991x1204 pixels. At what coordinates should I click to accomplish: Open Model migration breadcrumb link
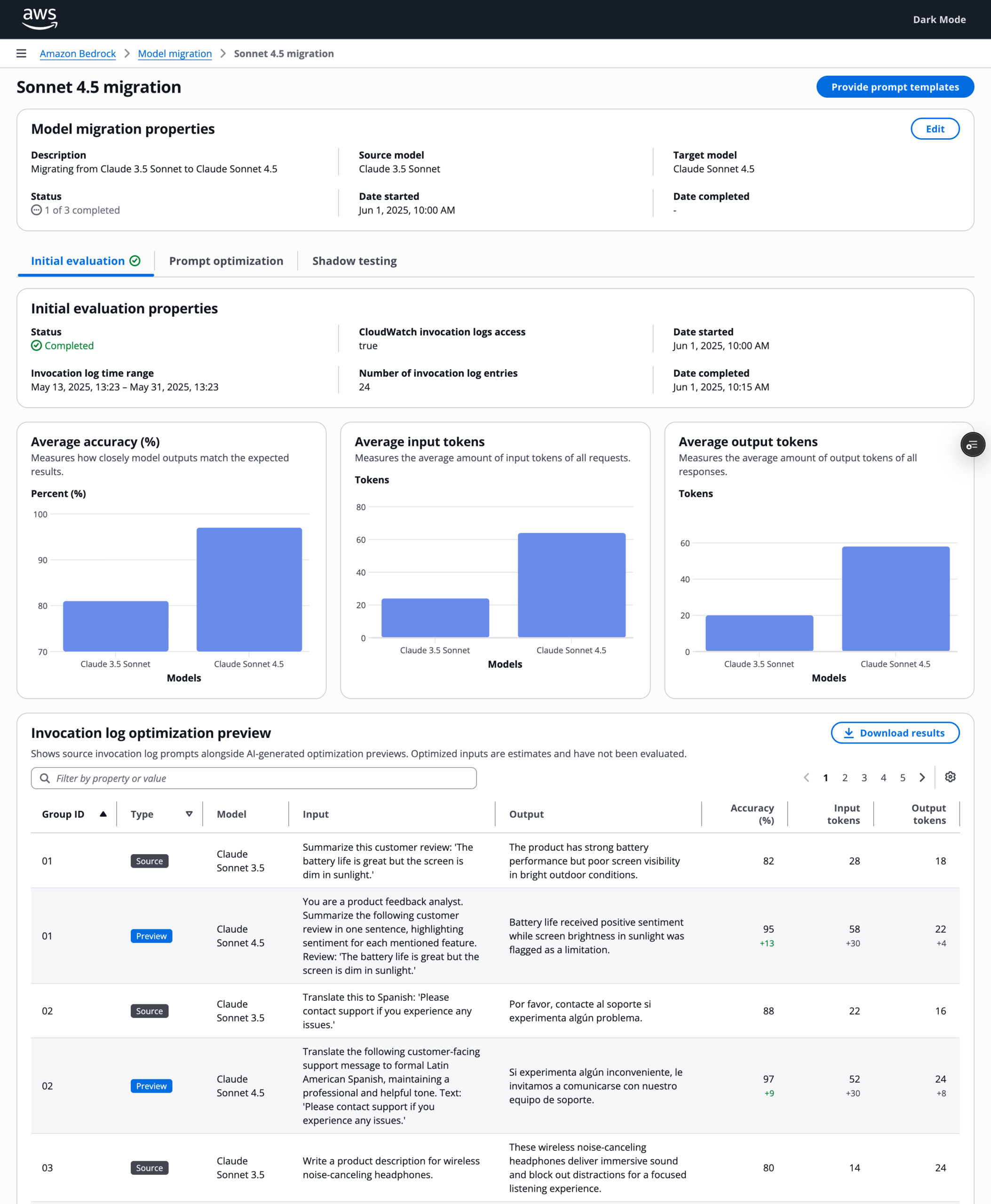pos(174,54)
